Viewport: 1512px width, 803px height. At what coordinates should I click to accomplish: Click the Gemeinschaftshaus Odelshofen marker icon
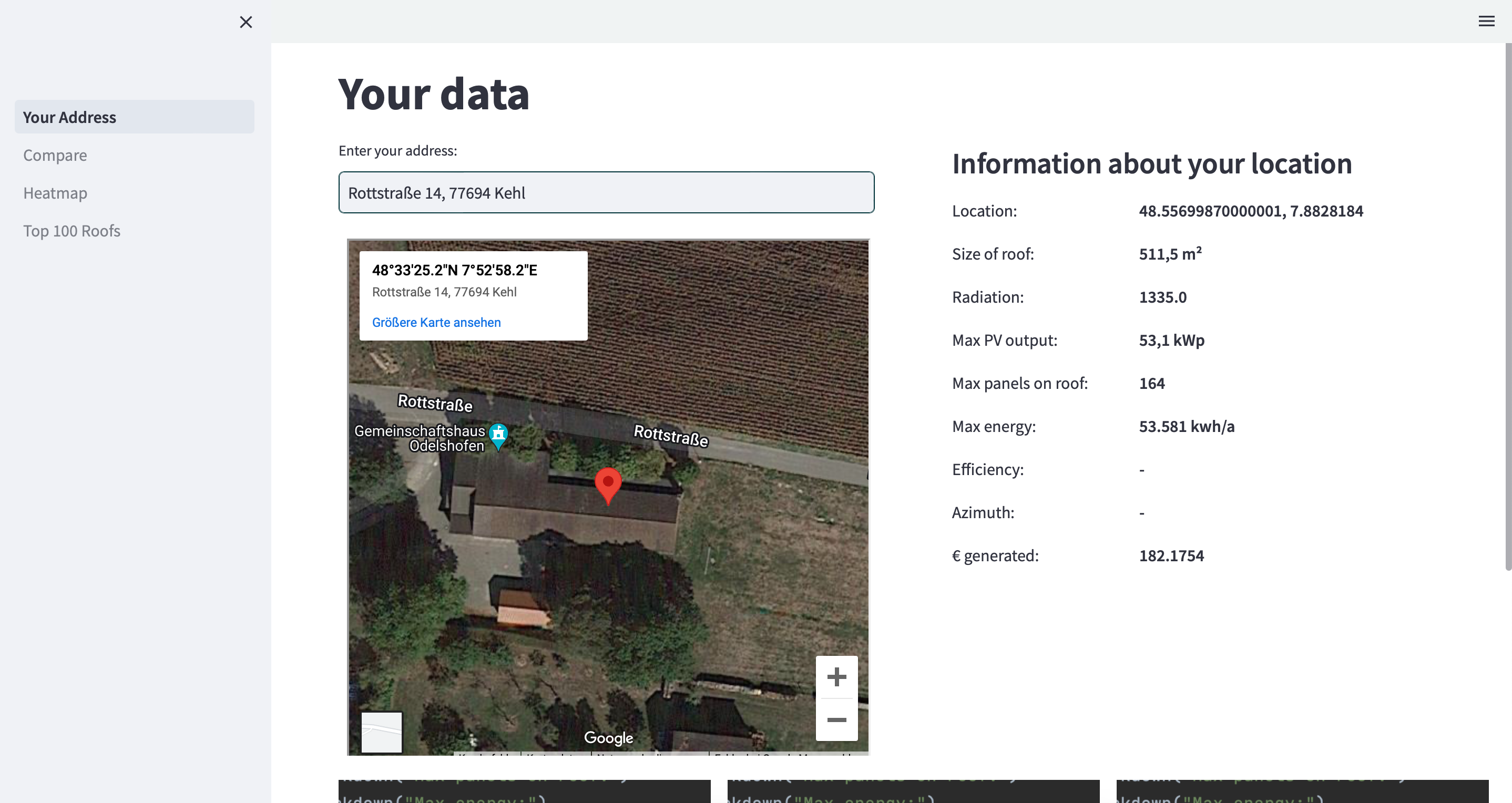click(498, 435)
